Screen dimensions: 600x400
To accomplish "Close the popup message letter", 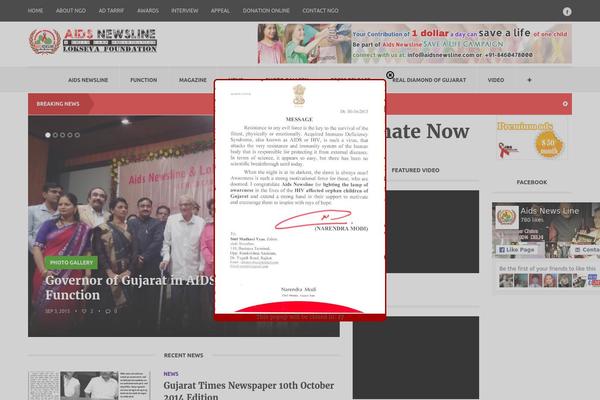I will click(x=390, y=75).
